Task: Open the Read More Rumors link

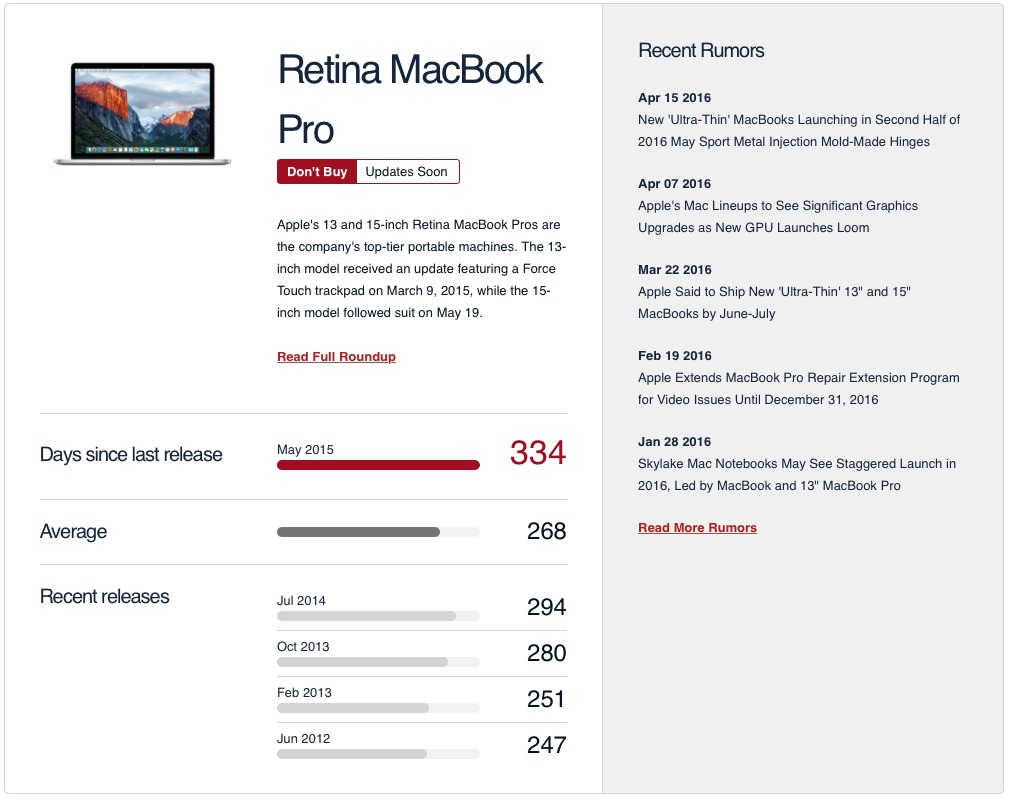Action: pyautogui.click(x=697, y=528)
